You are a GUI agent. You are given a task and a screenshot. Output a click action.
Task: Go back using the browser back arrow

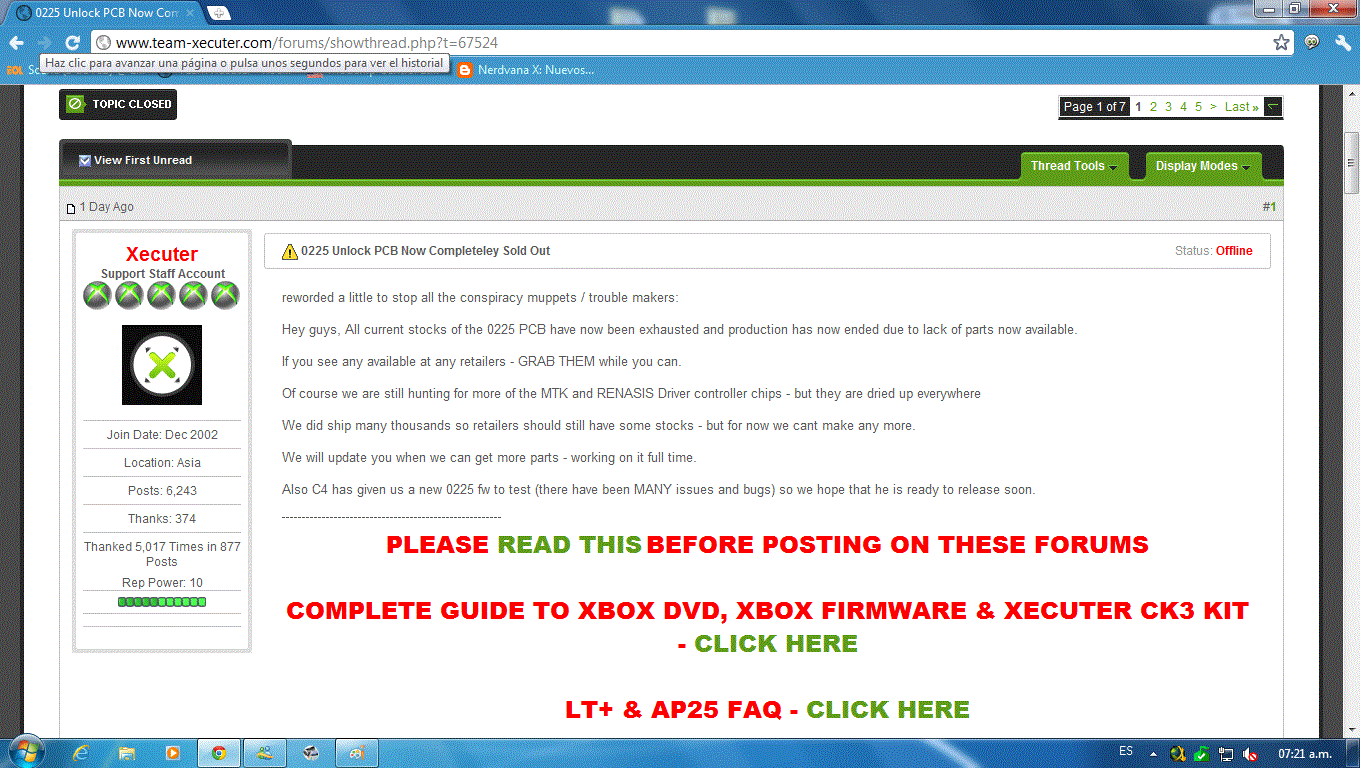[x=17, y=43]
